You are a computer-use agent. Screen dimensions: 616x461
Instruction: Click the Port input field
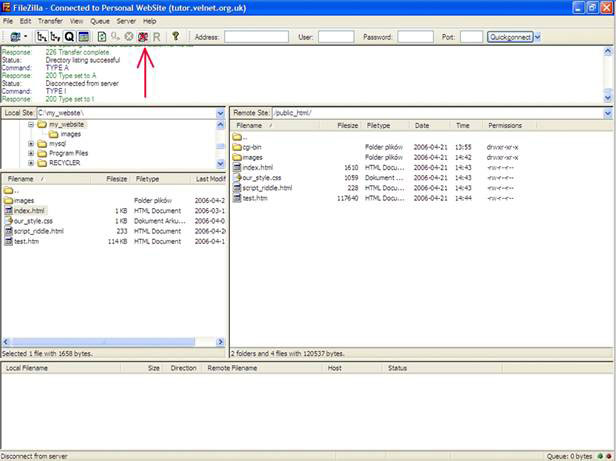(x=471, y=37)
